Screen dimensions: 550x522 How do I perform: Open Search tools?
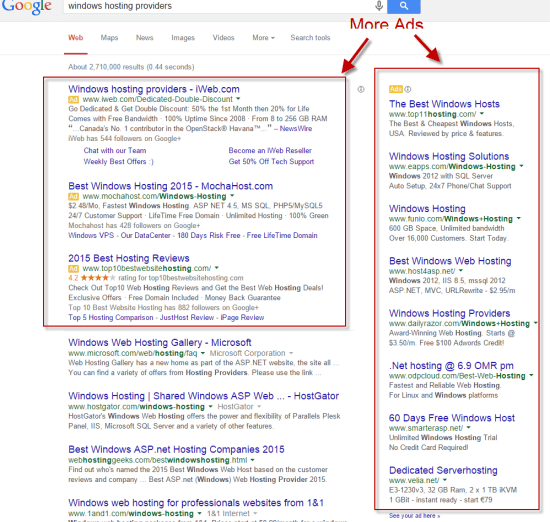tap(310, 38)
